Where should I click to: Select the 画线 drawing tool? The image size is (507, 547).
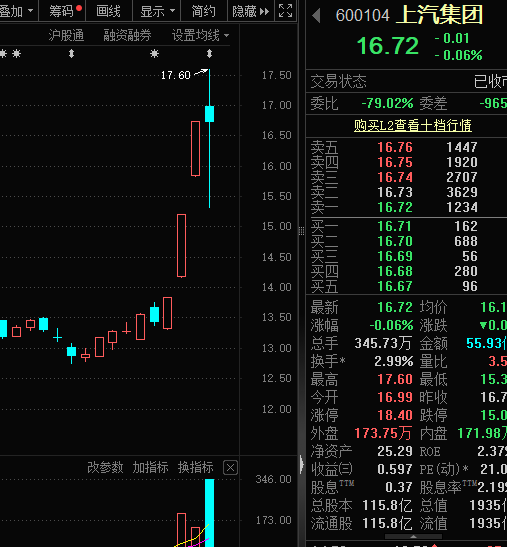click(109, 12)
